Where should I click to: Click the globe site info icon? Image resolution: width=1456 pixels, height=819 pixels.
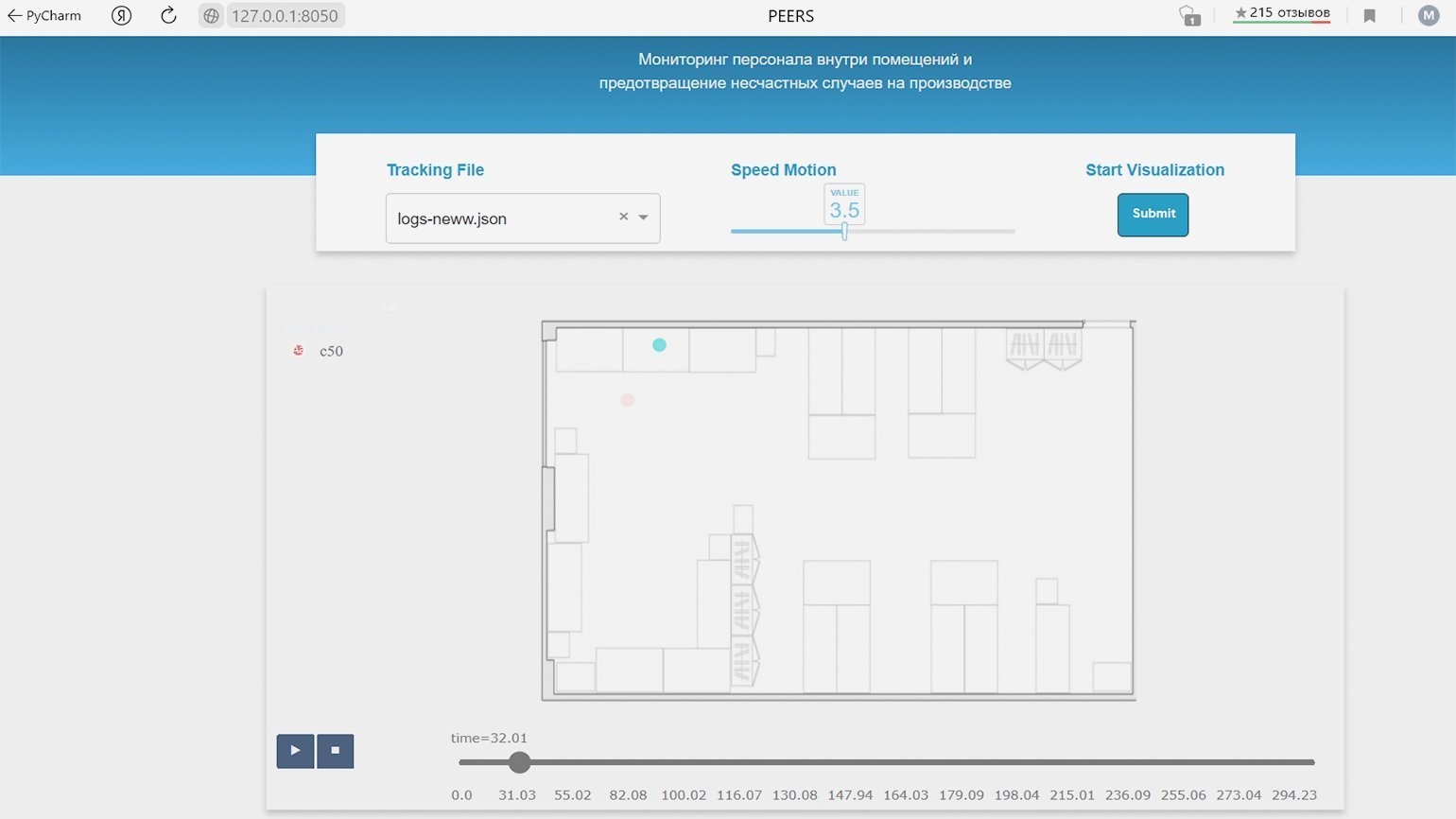pos(212,16)
